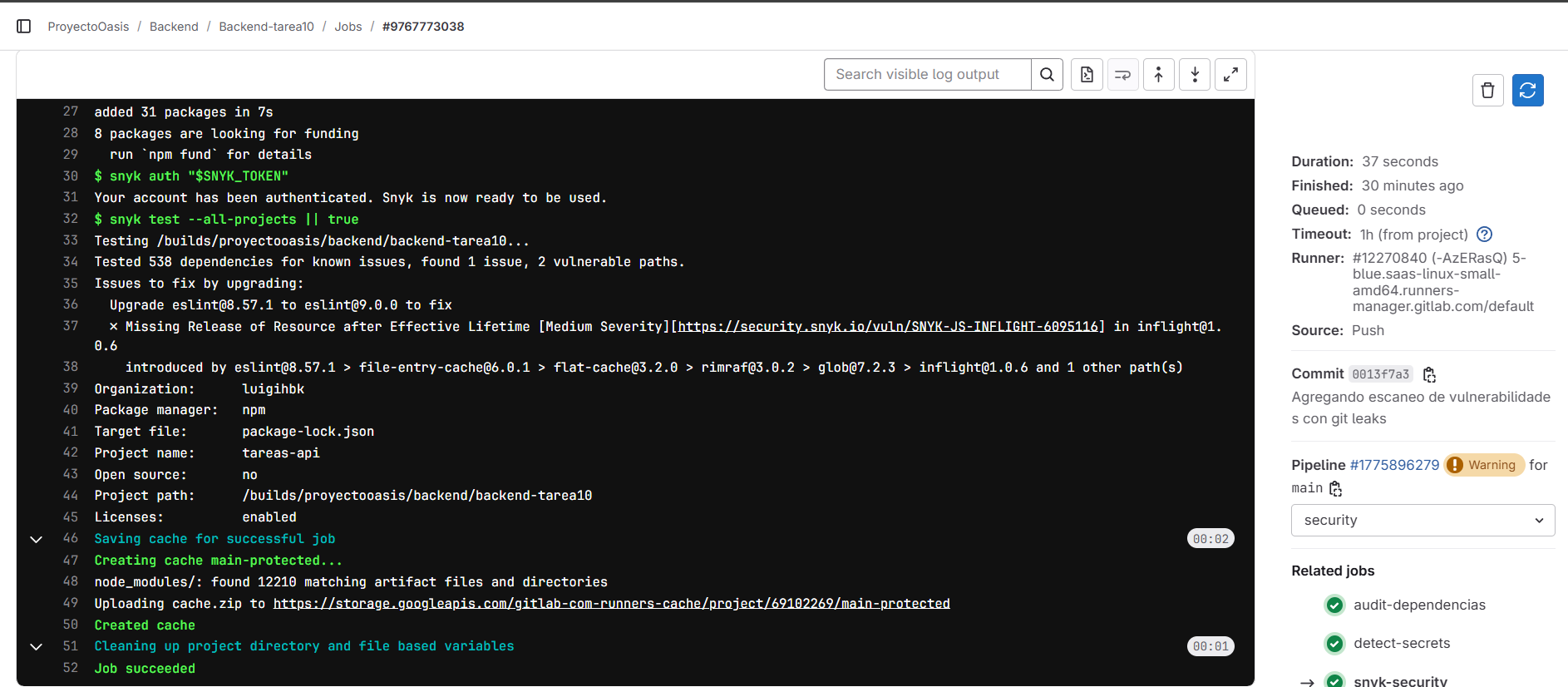The width and height of the screenshot is (1568, 687).
Task: Click the 'Related jobs' heading
Action: coord(1333,571)
